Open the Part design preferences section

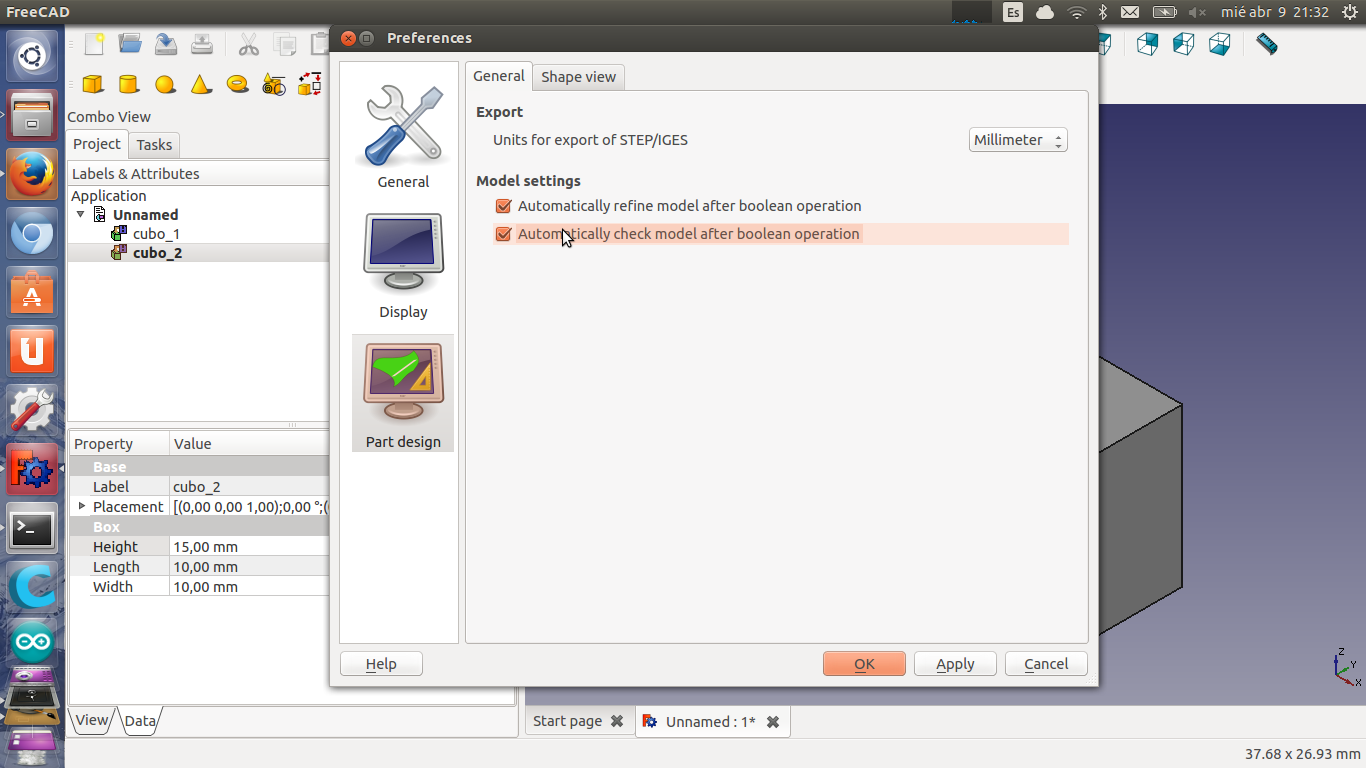point(403,393)
